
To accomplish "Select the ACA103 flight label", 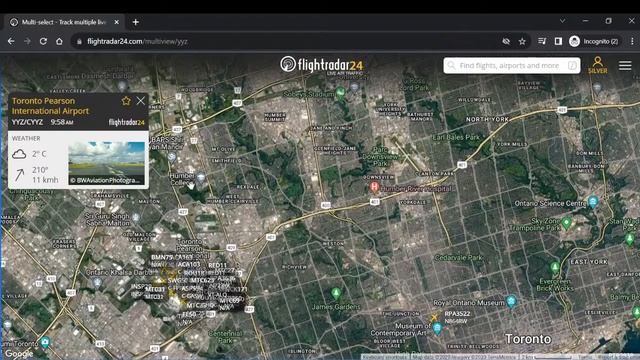I will point(189,264).
